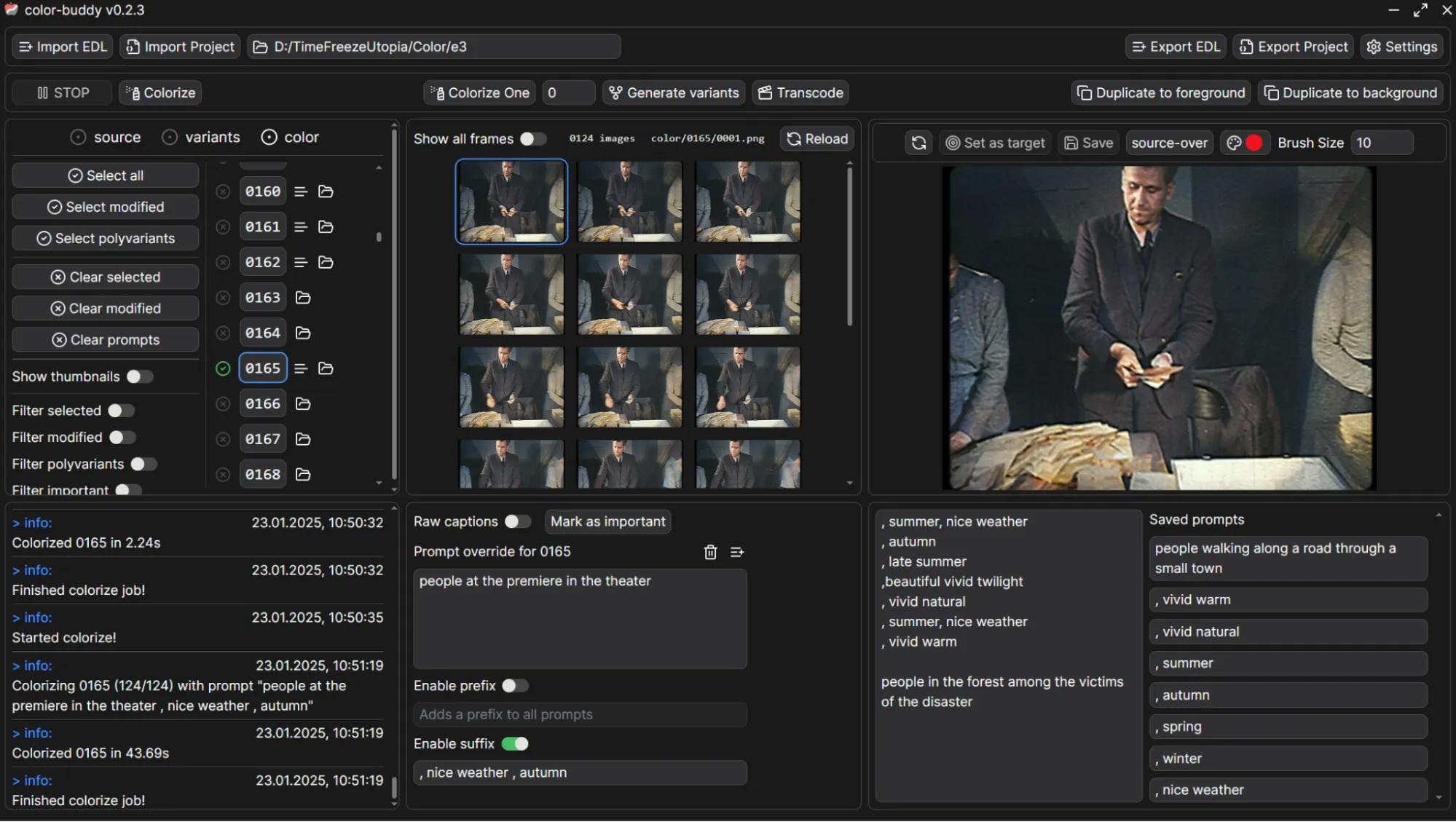Image resolution: width=1456 pixels, height=822 pixels.
Task: Select the second thumbnail in first row
Action: (x=629, y=202)
